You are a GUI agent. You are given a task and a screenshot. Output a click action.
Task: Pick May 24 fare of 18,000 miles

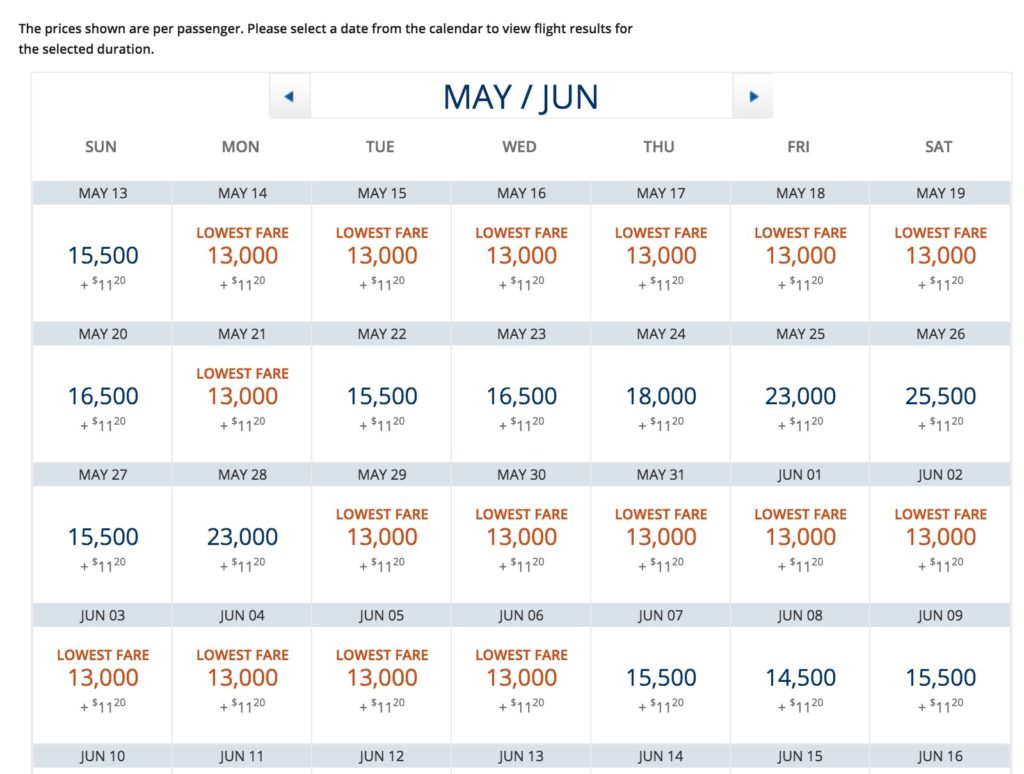tap(661, 397)
